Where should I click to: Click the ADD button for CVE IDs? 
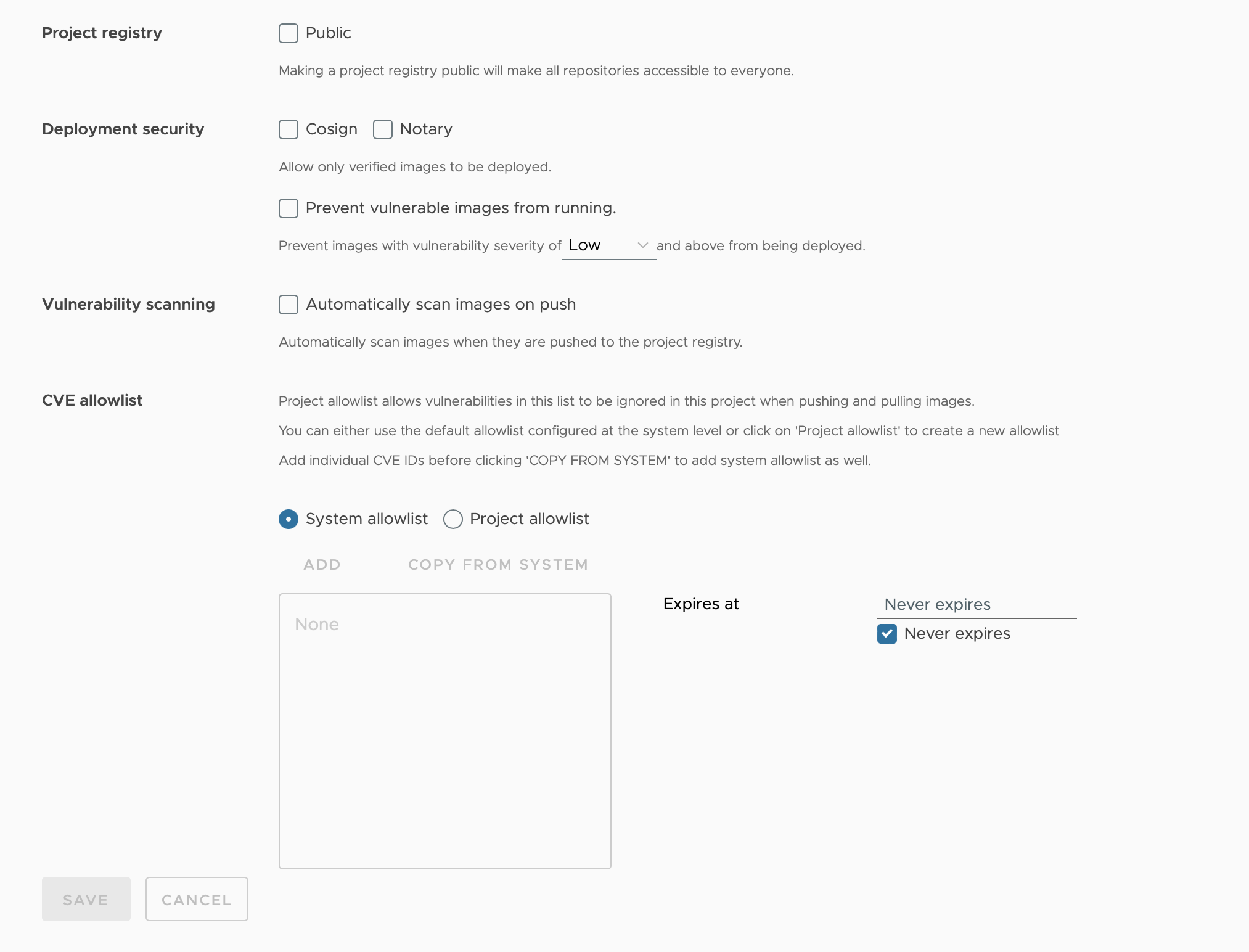(x=322, y=565)
